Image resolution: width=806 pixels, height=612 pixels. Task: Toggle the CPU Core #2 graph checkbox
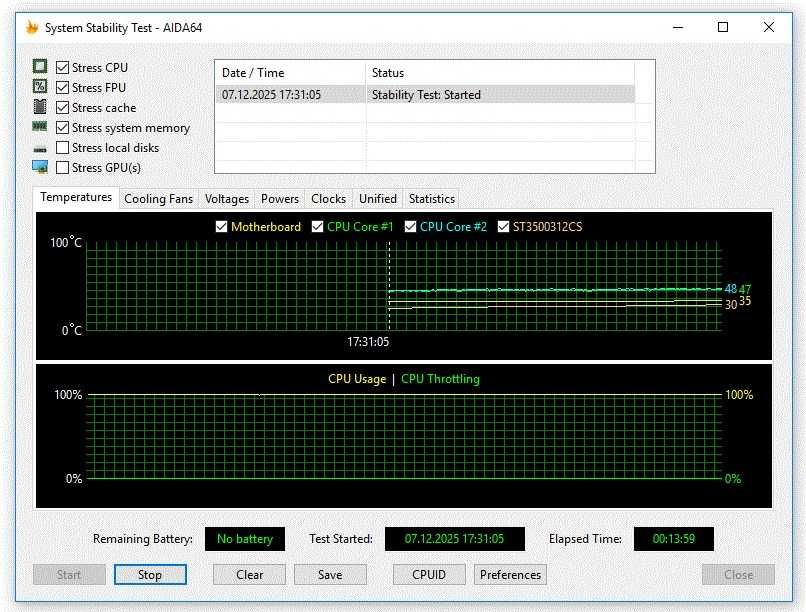pos(410,227)
